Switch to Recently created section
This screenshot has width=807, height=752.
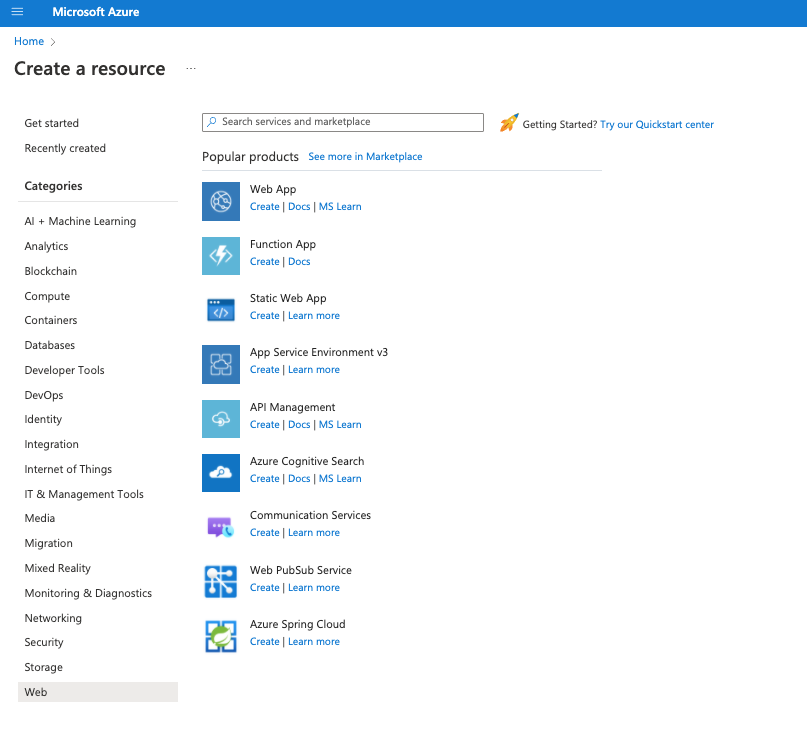click(64, 148)
